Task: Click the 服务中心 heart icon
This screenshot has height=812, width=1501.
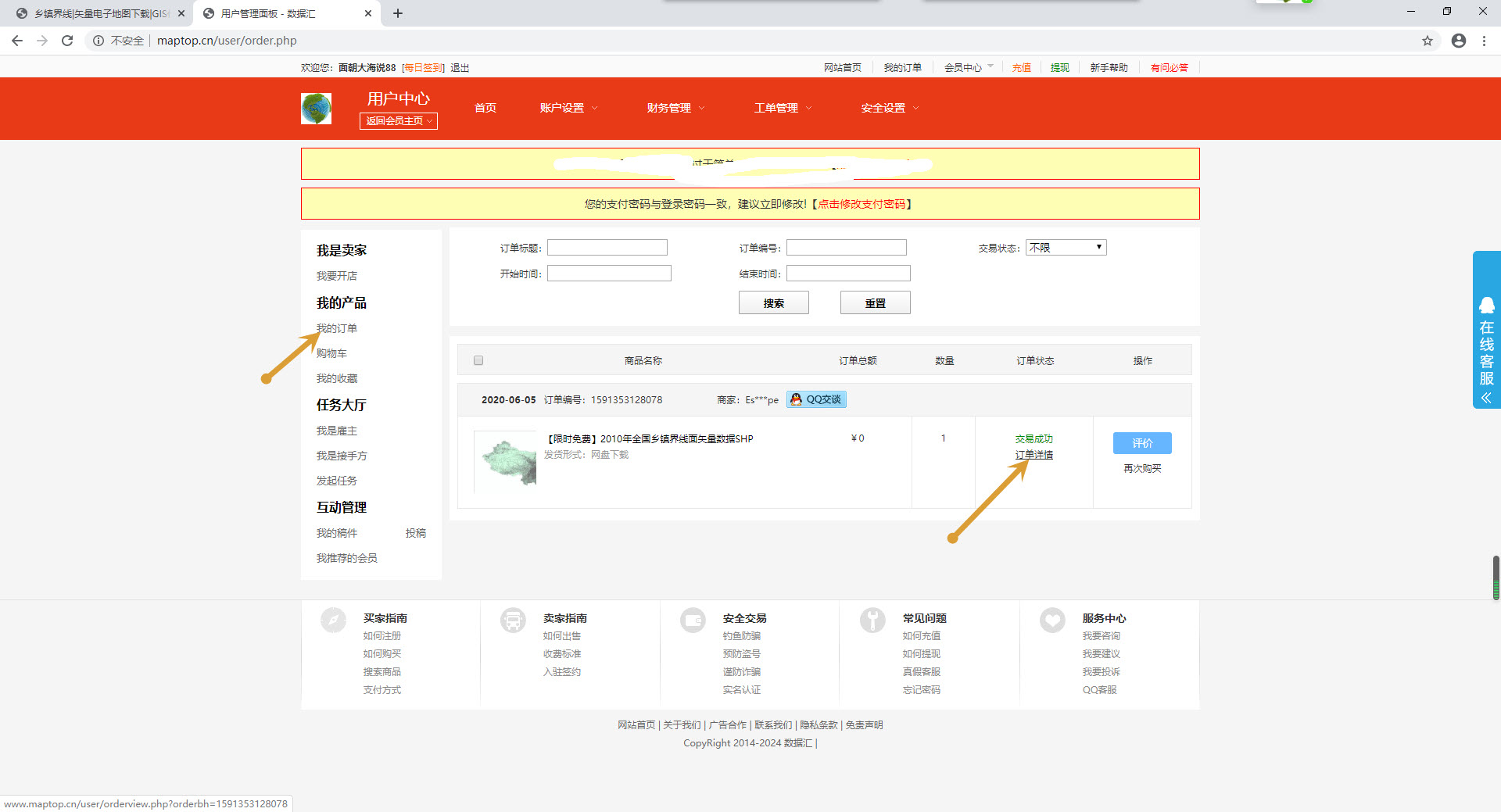Action: point(1052,621)
